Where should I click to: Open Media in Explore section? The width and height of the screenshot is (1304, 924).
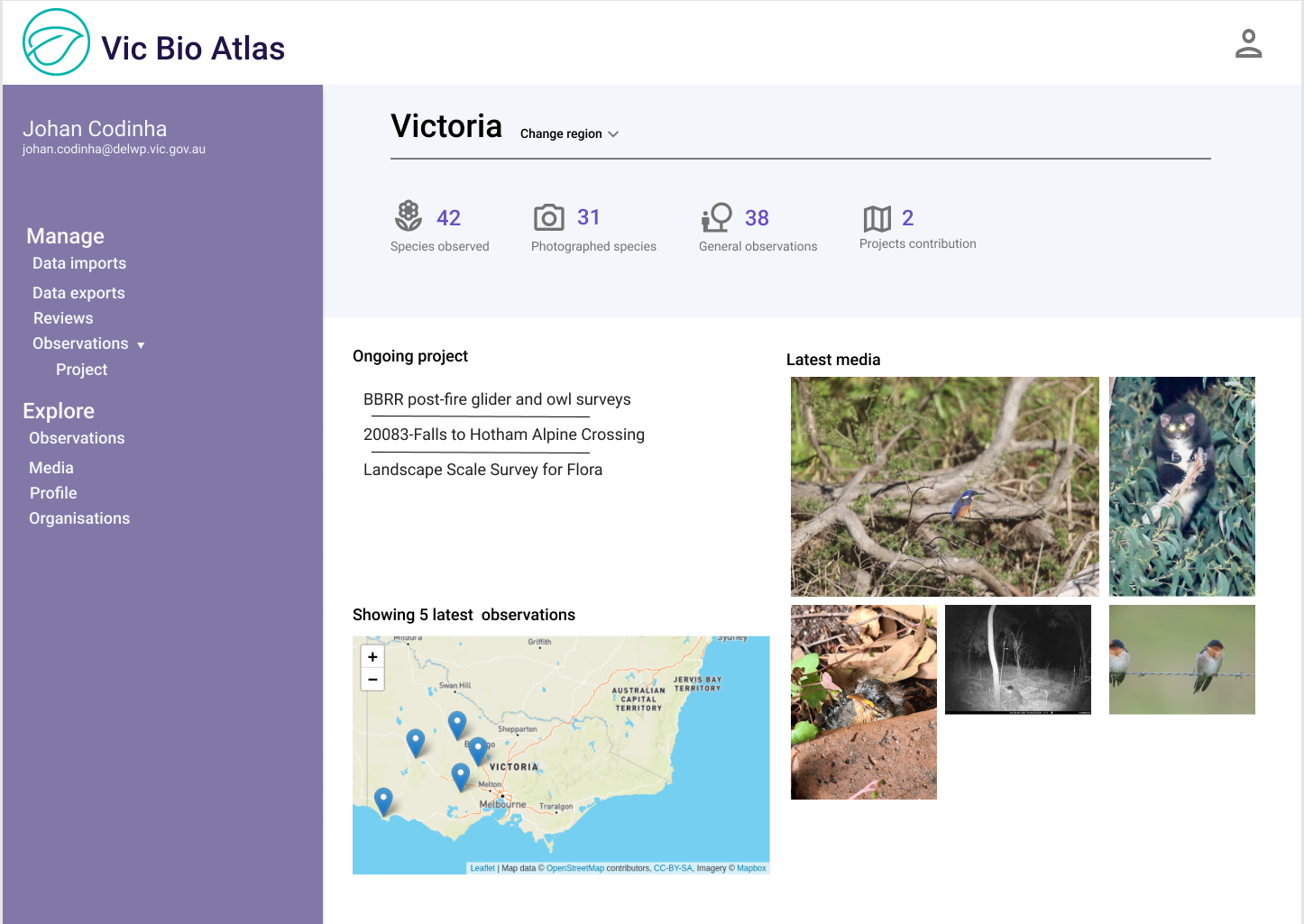[x=51, y=468]
